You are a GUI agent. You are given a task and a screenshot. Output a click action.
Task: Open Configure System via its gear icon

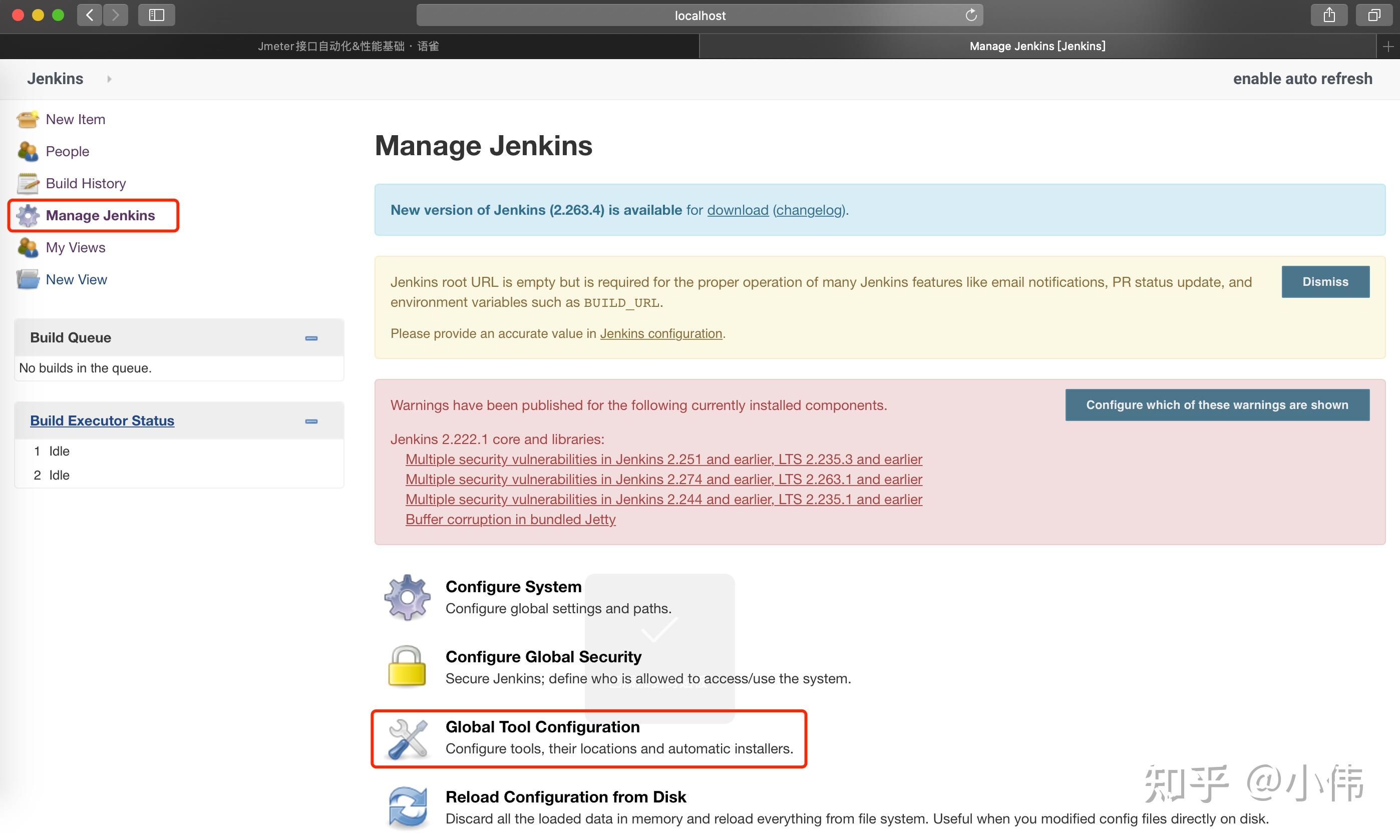pyautogui.click(x=407, y=598)
